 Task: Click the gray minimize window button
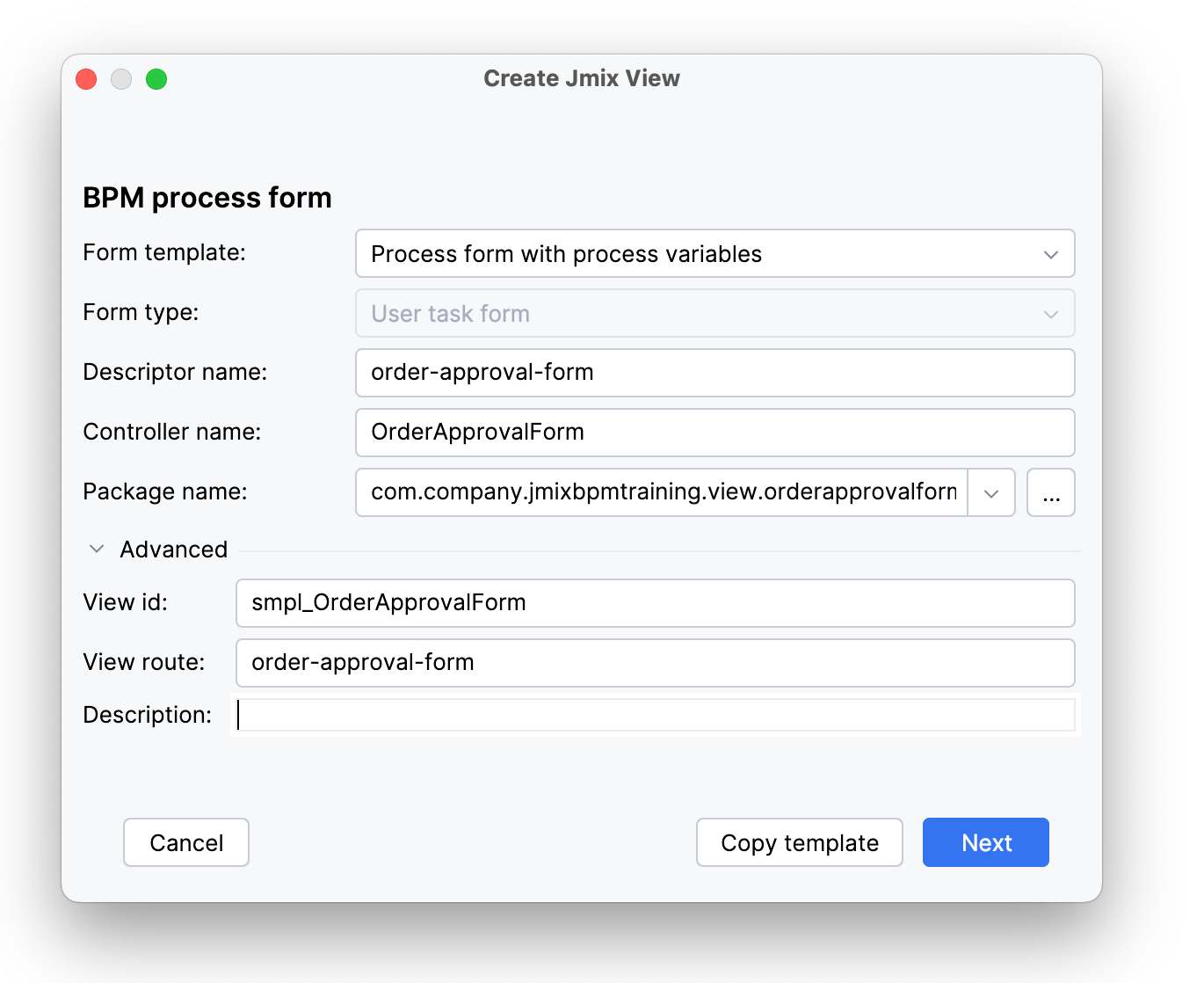point(121,79)
